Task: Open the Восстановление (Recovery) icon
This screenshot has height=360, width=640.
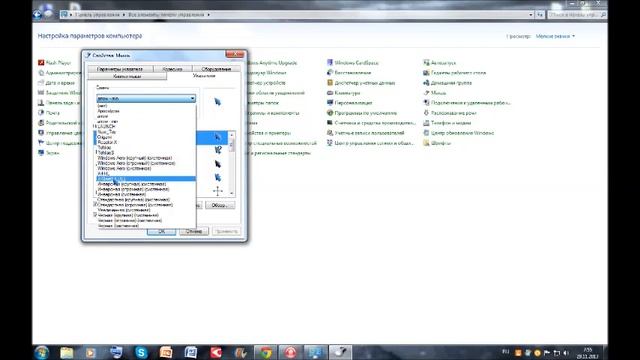Action: 349,73
